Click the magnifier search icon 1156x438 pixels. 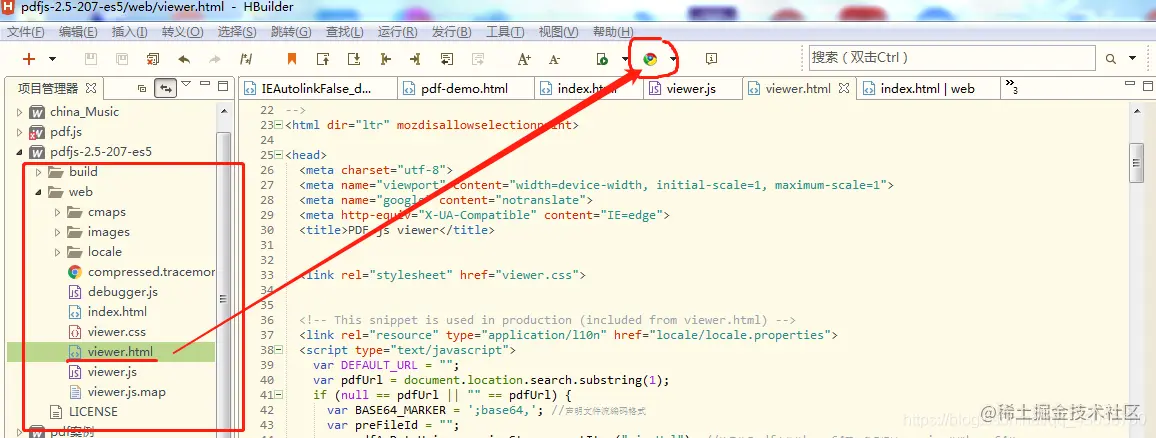point(1110,59)
